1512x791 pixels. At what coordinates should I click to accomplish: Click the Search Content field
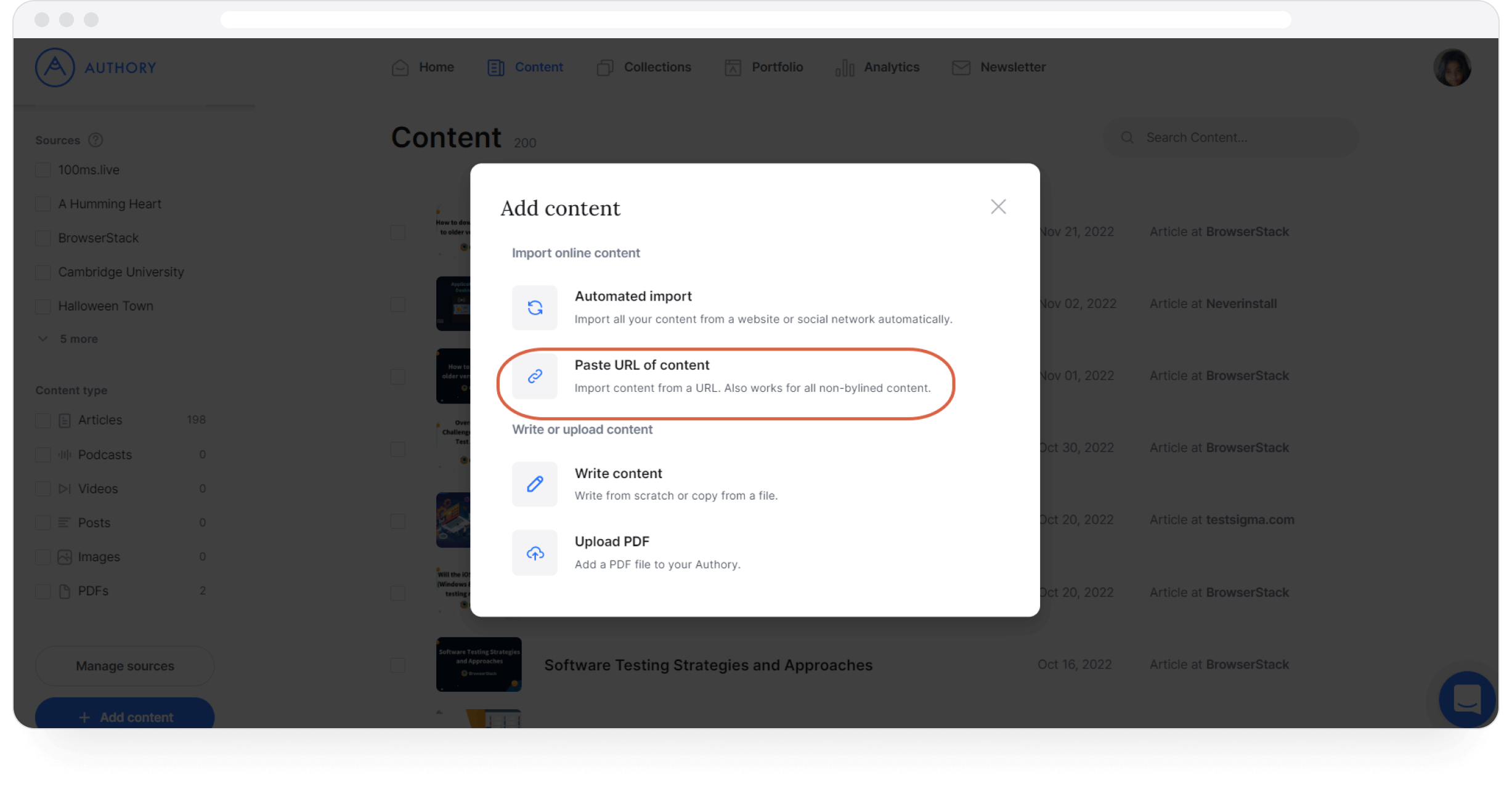1229,137
